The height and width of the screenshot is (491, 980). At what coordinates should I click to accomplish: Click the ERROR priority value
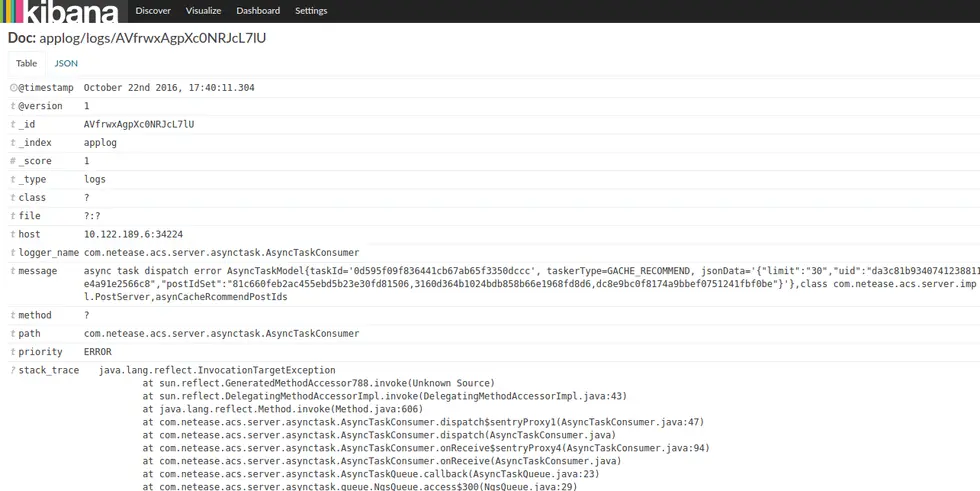(98, 352)
